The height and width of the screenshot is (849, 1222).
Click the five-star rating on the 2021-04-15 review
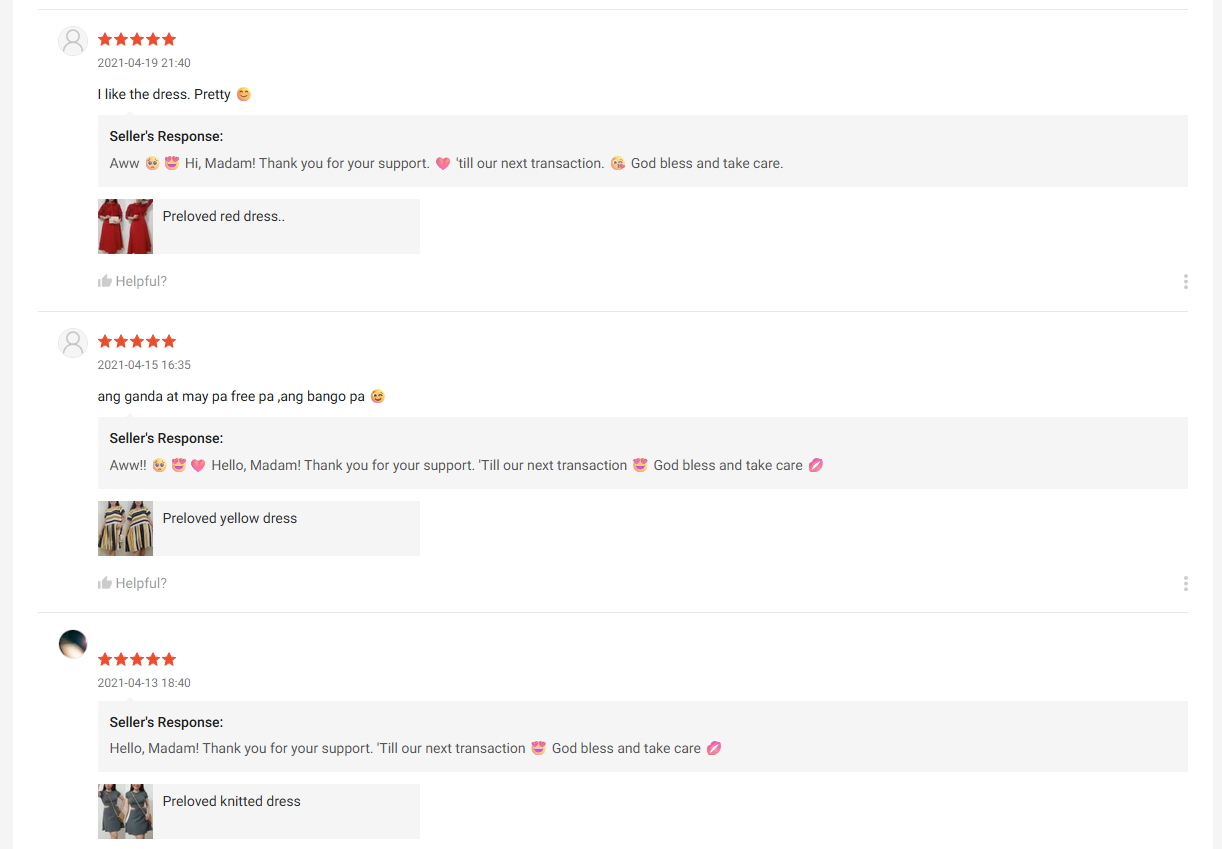(x=137, y=342)
